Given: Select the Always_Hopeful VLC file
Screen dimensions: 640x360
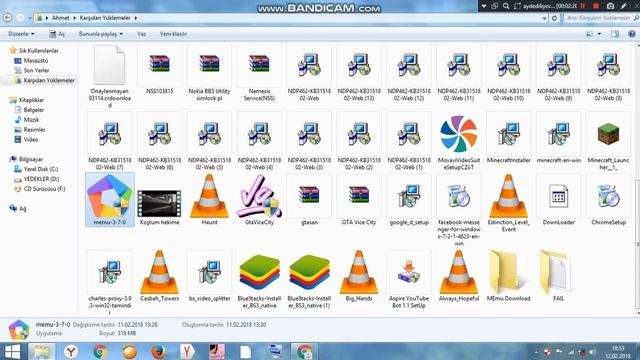Looking at the screenshot, I should click(459, 276).
